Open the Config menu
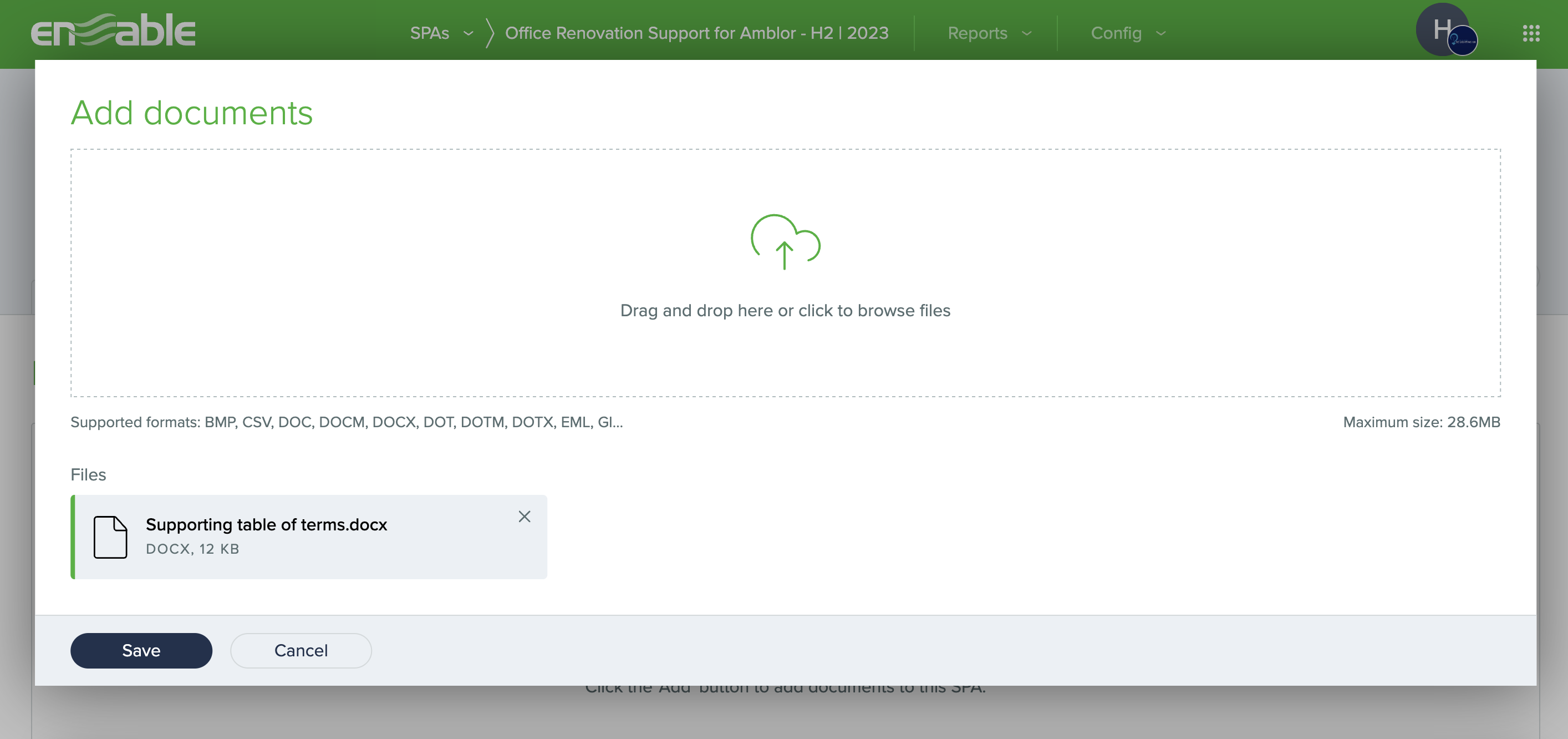Screen dimensions: 1568x739 coord(1116,33)
